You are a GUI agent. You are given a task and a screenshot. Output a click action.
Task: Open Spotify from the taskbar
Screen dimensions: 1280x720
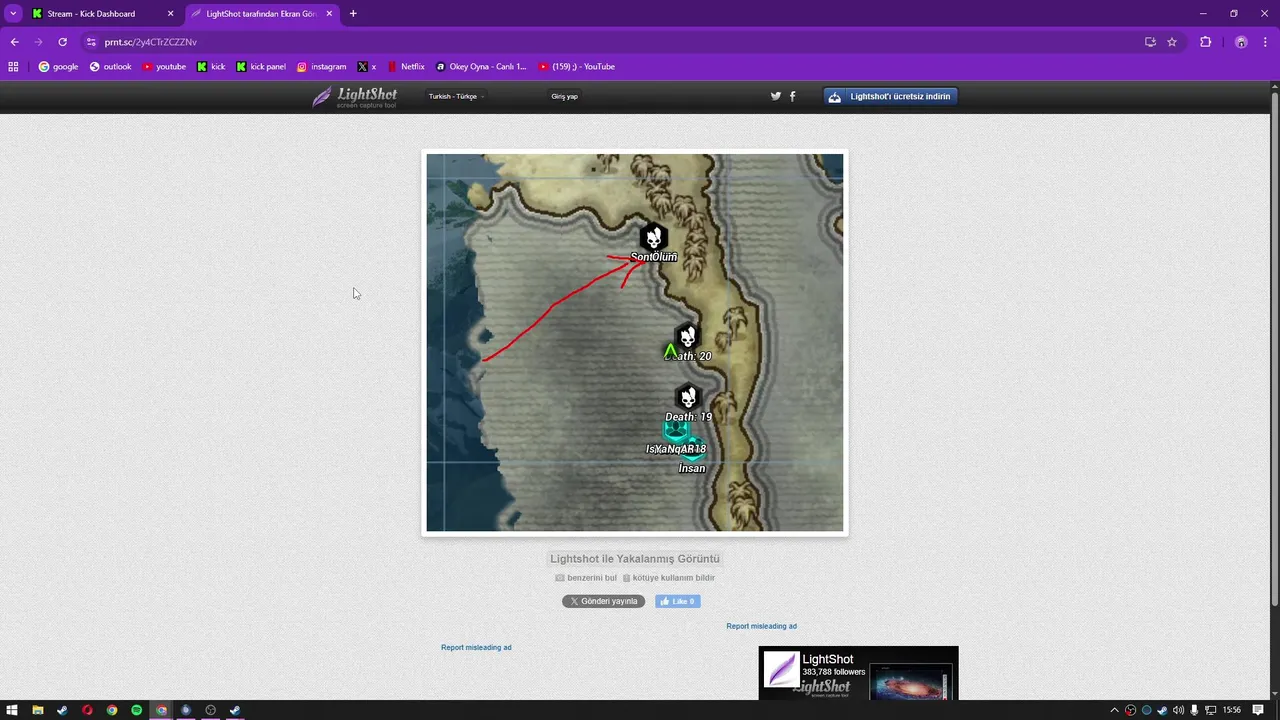click(x=137, y=710)
